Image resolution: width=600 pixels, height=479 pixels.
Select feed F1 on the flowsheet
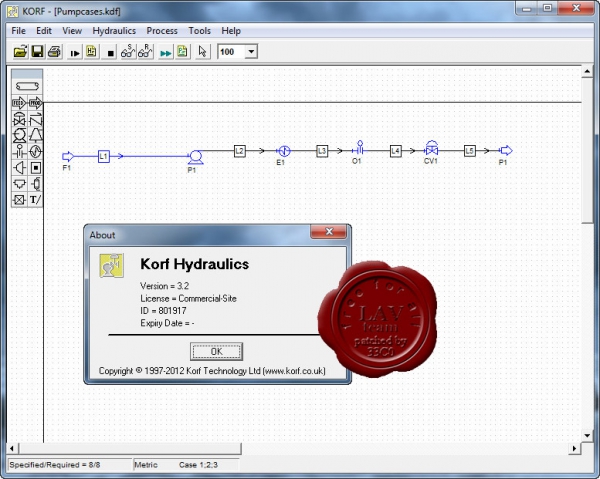68,156
